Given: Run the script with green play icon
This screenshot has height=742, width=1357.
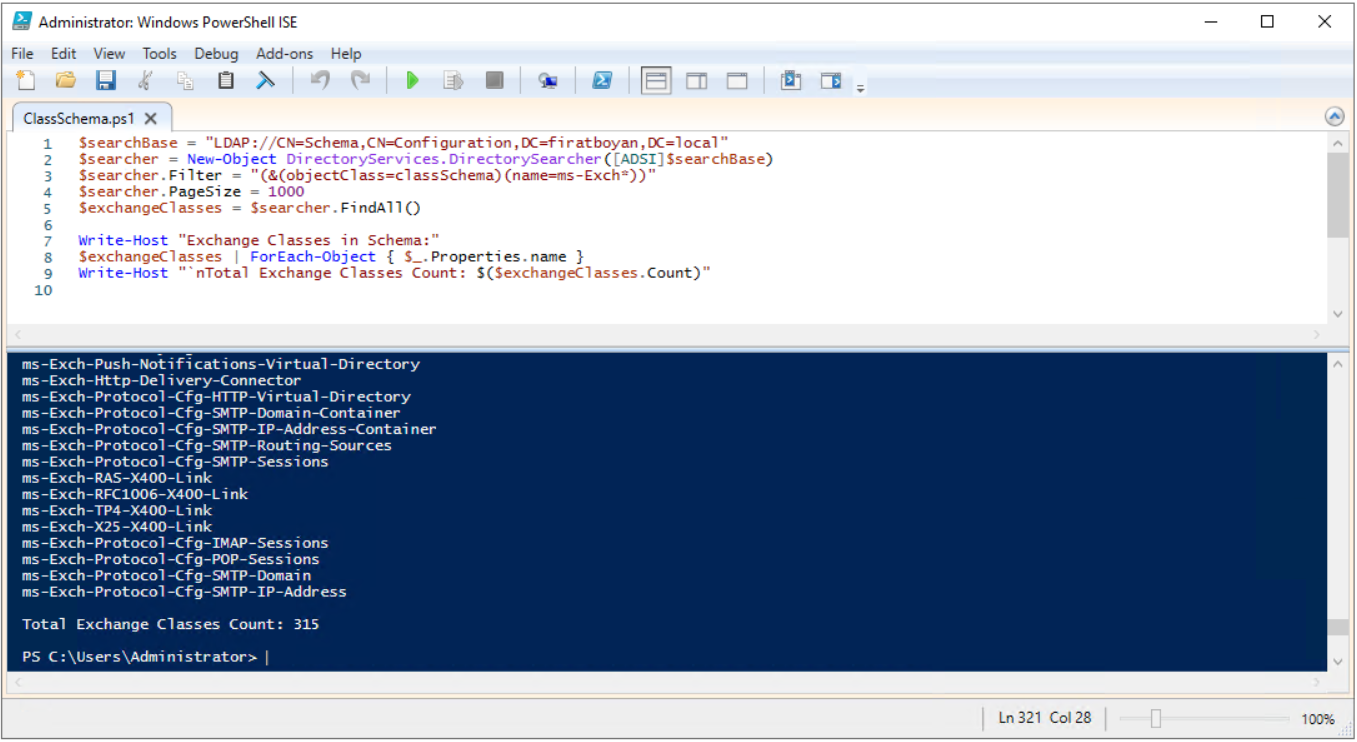Looking at the screenshot, I should (x=413, y=81).
